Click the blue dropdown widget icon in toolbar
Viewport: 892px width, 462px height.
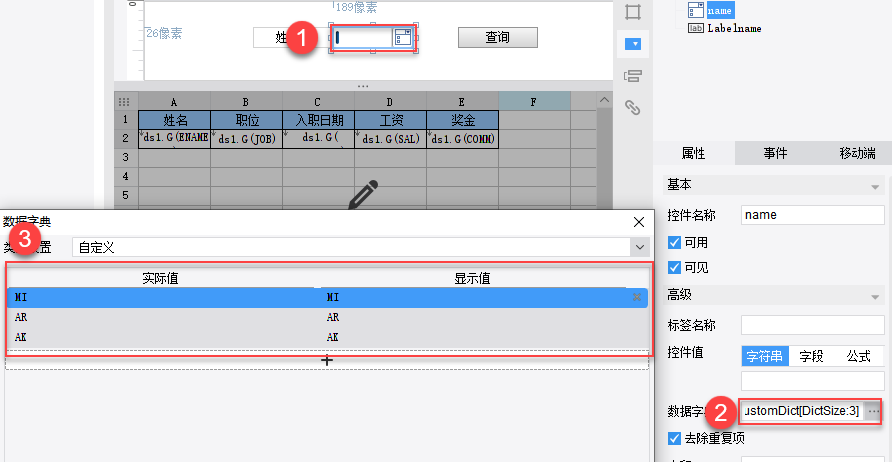coord(633,44)
